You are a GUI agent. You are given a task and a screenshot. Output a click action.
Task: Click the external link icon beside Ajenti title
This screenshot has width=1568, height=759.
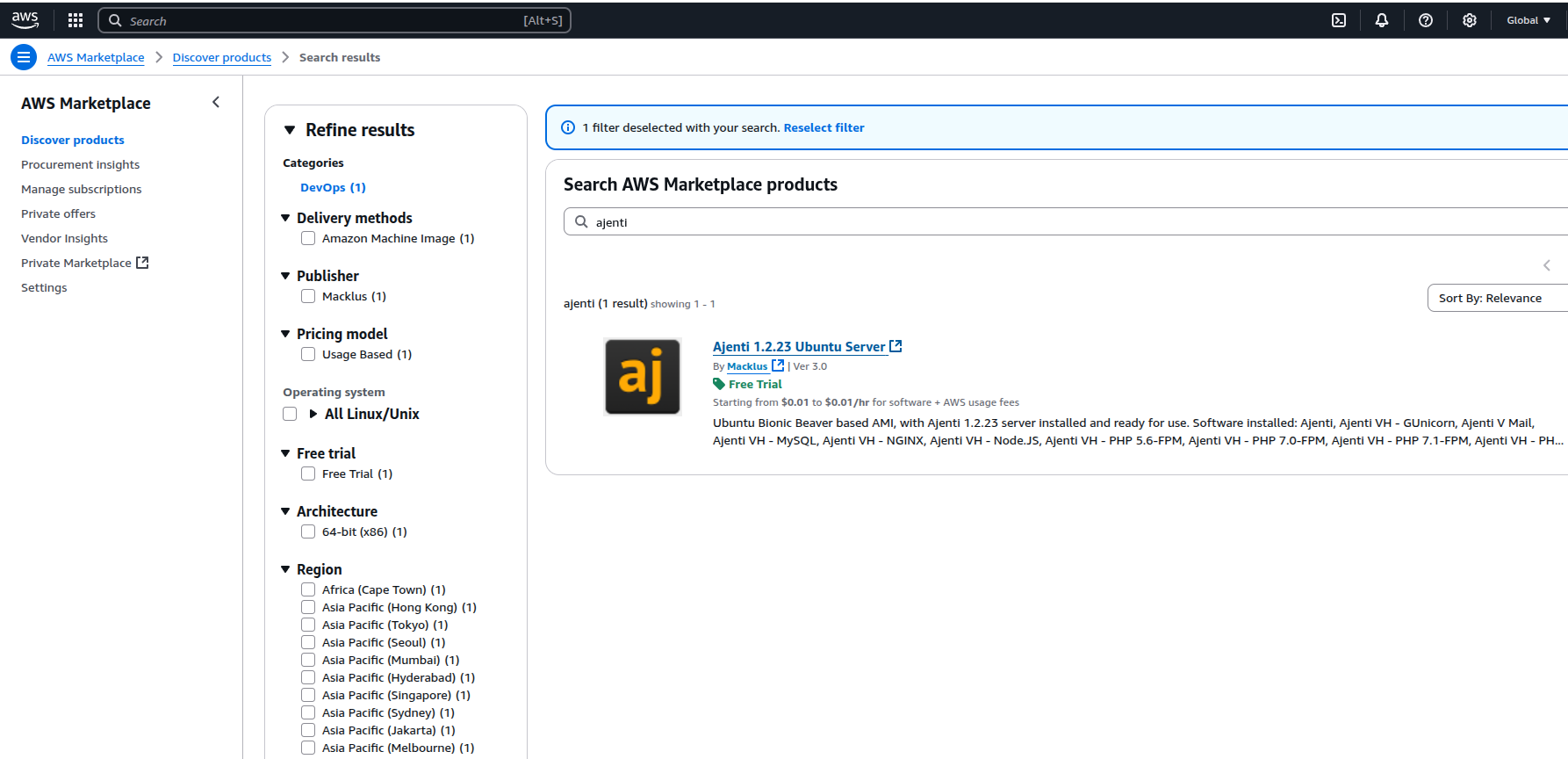coord(895,346)
